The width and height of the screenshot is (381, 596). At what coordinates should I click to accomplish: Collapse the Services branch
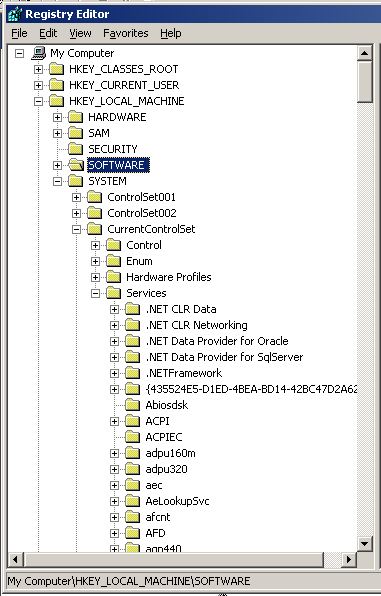tap(95, 293)
